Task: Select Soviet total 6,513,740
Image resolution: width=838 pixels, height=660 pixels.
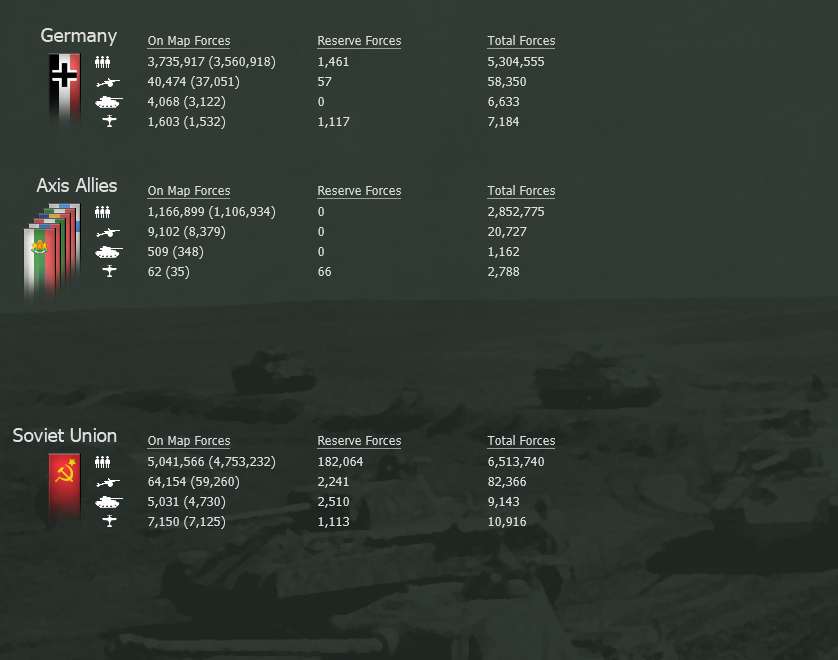Action: pos(516,462)
